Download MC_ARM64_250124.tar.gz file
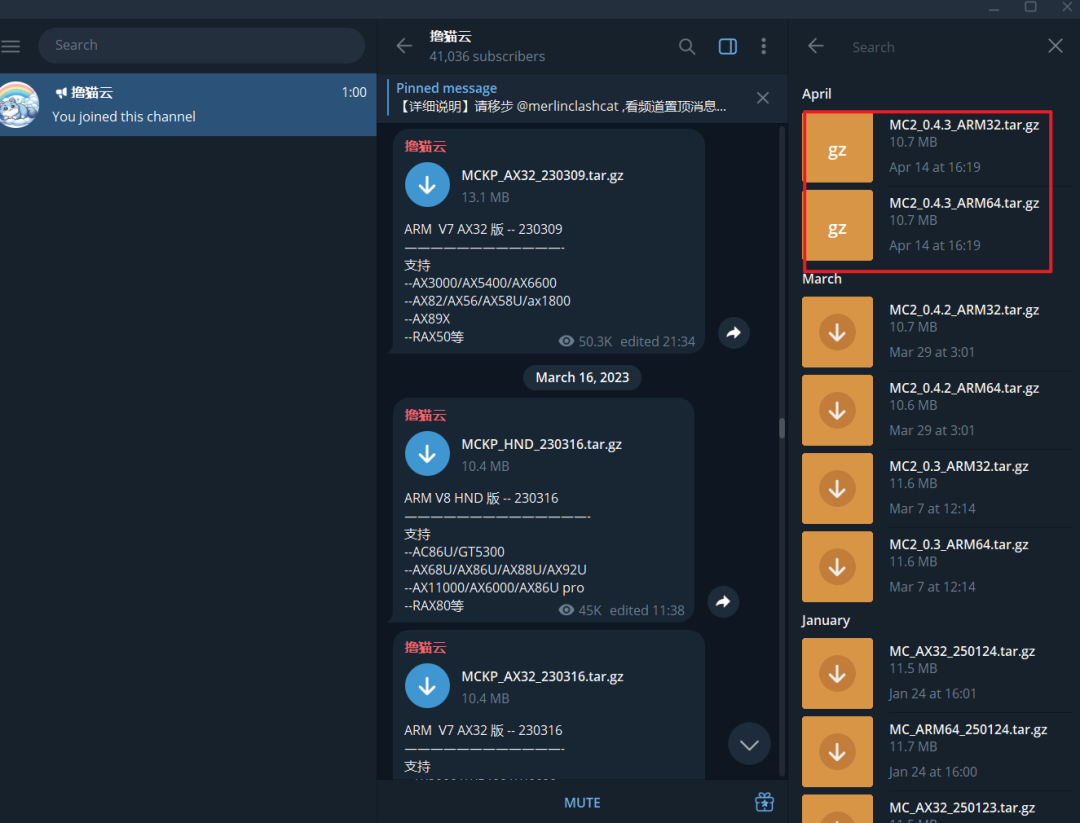This screenshot has width=1080, height=823. click(x=837, y=751)
